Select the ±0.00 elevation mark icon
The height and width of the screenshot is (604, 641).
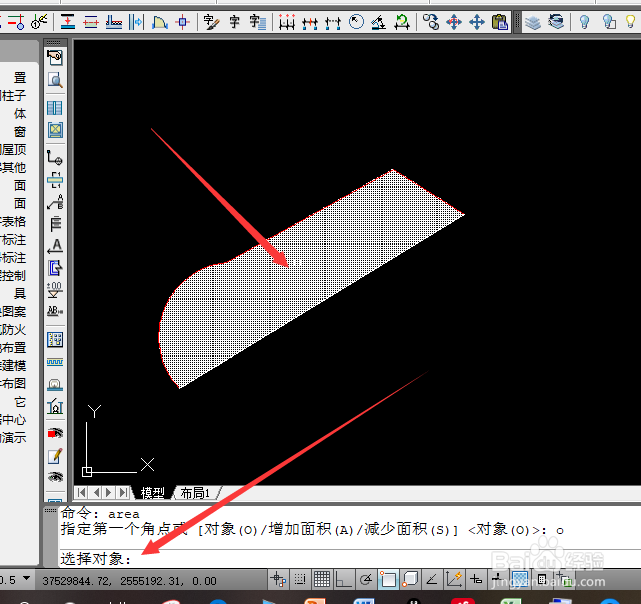55,290
